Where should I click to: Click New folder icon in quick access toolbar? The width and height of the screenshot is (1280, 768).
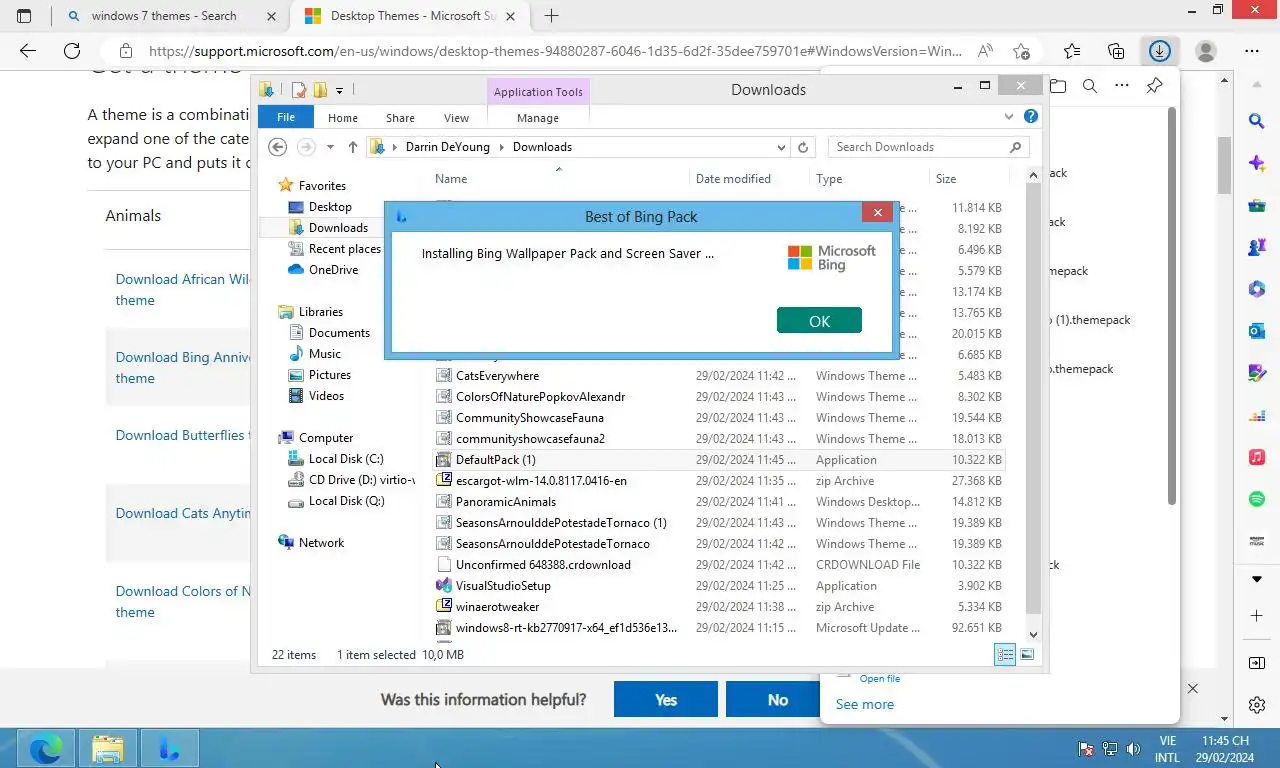320,90
